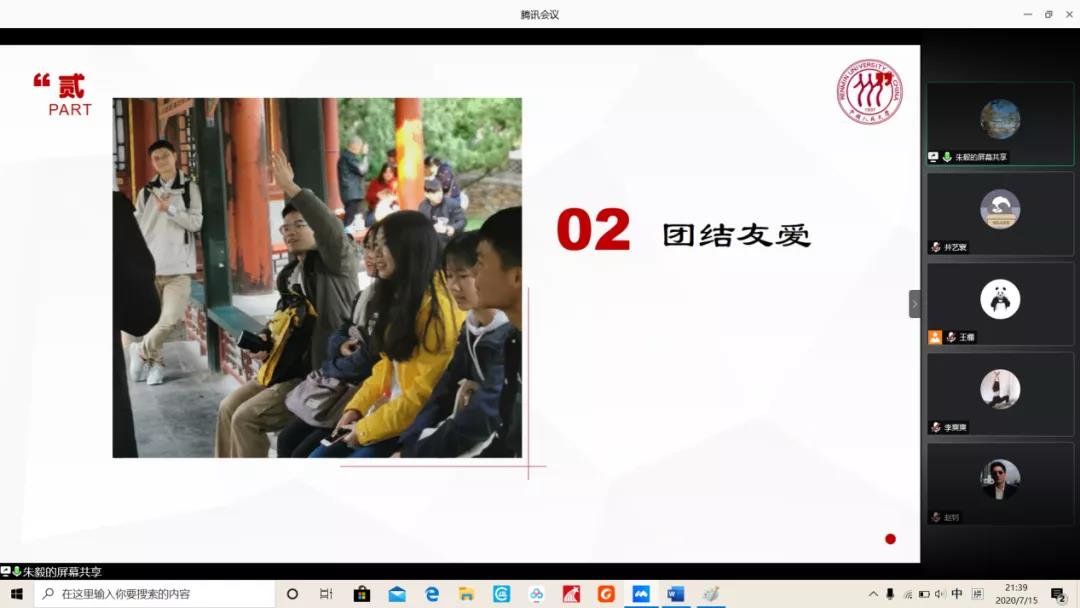1080x608 pixels.
Task: Open the notification center icon
Action: click(x=1058, y=595)
